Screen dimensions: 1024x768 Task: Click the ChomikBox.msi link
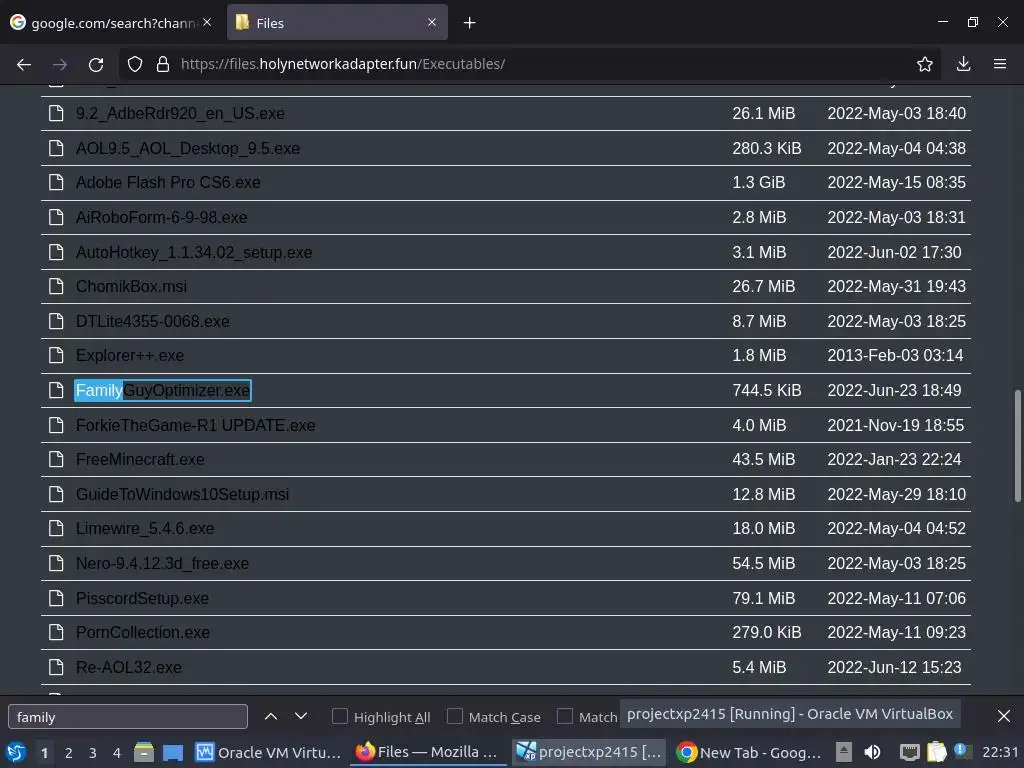tap(131, 286)
